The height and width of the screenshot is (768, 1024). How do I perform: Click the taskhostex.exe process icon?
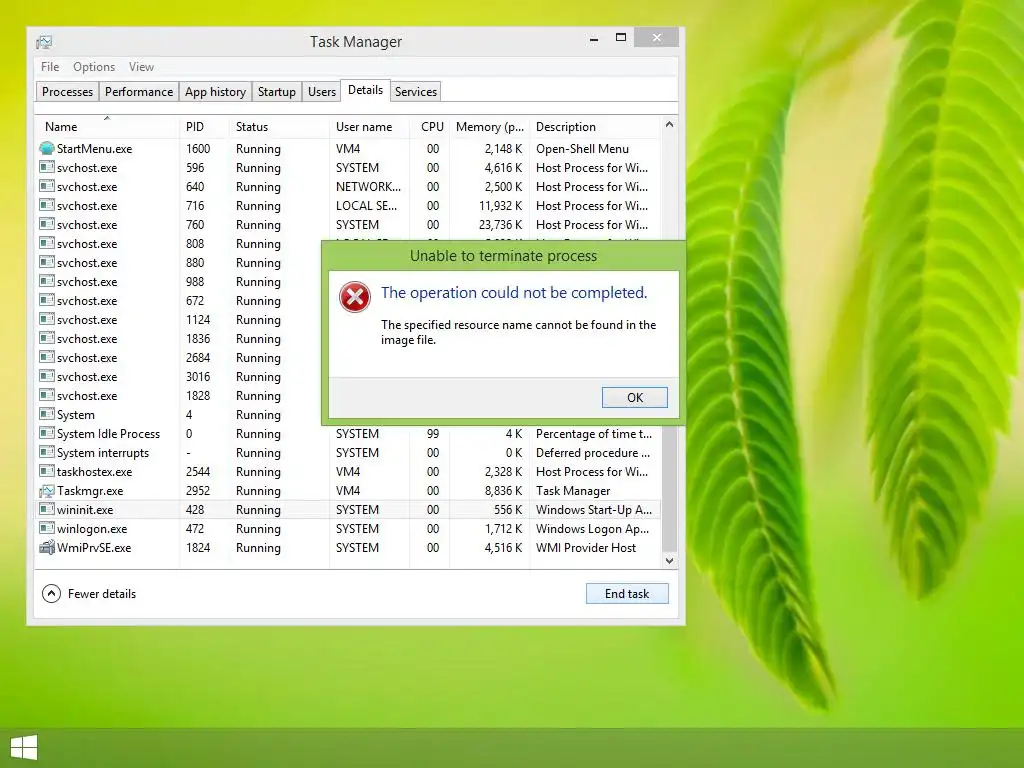pos(46,472)
